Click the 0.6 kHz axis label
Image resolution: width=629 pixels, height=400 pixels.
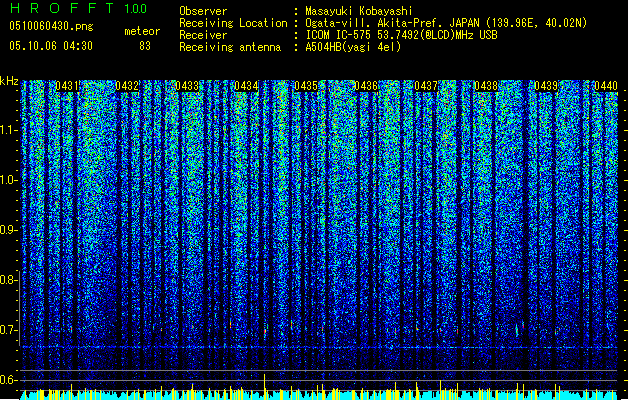tap(8, 380)
